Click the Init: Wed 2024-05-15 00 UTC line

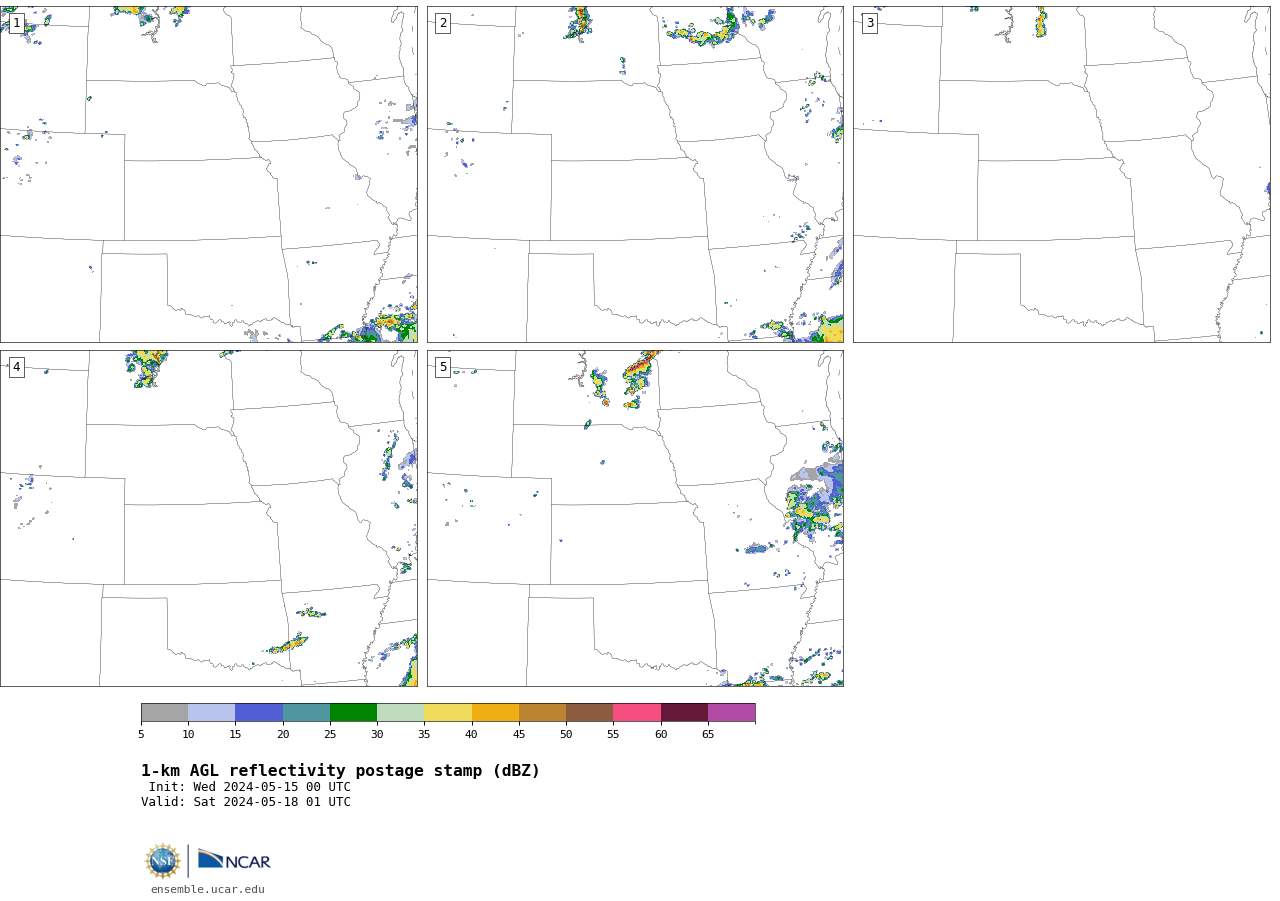[x=250, y=787]
